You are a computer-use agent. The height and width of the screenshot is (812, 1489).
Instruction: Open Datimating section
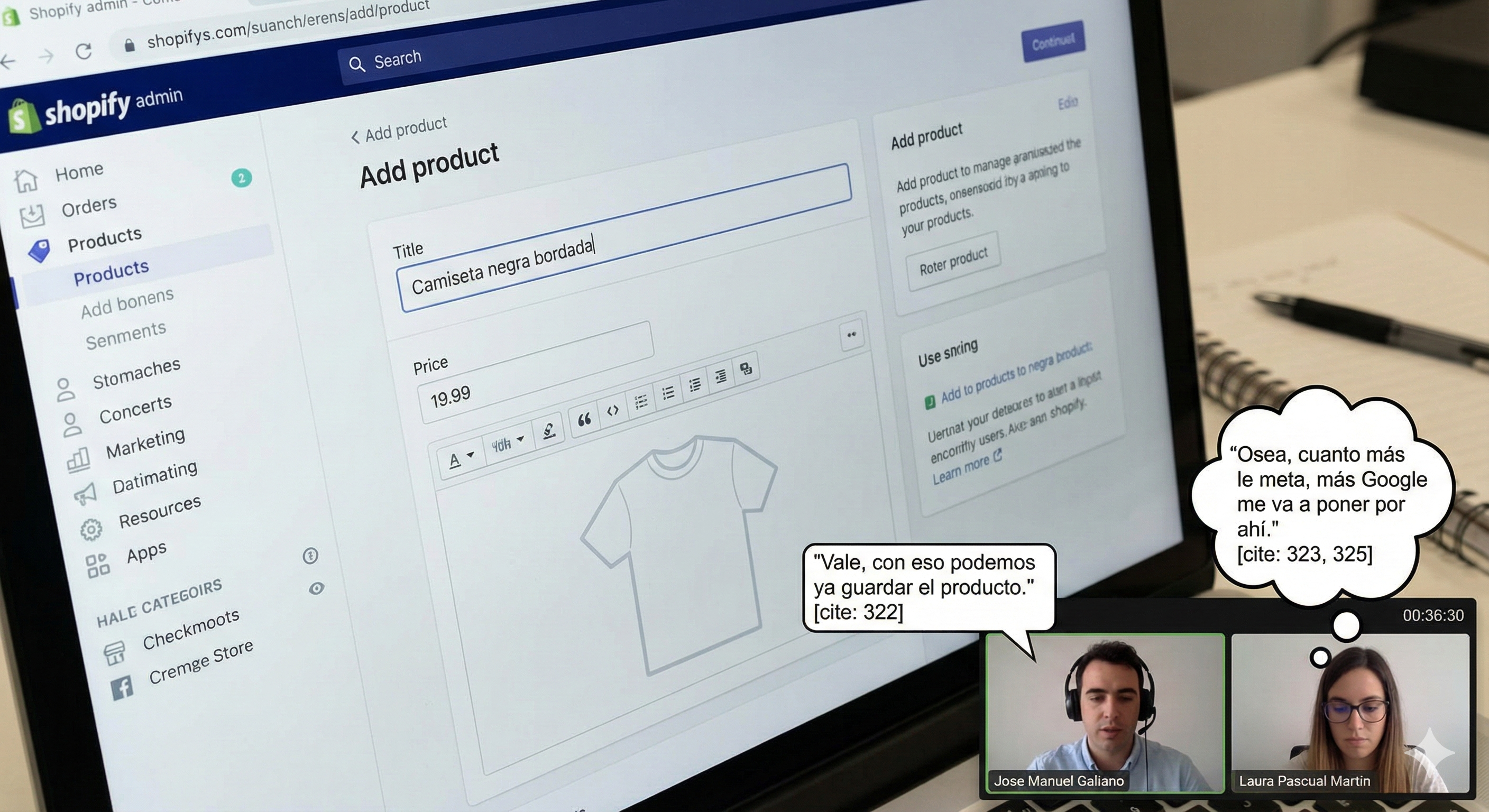click(154, 477)
